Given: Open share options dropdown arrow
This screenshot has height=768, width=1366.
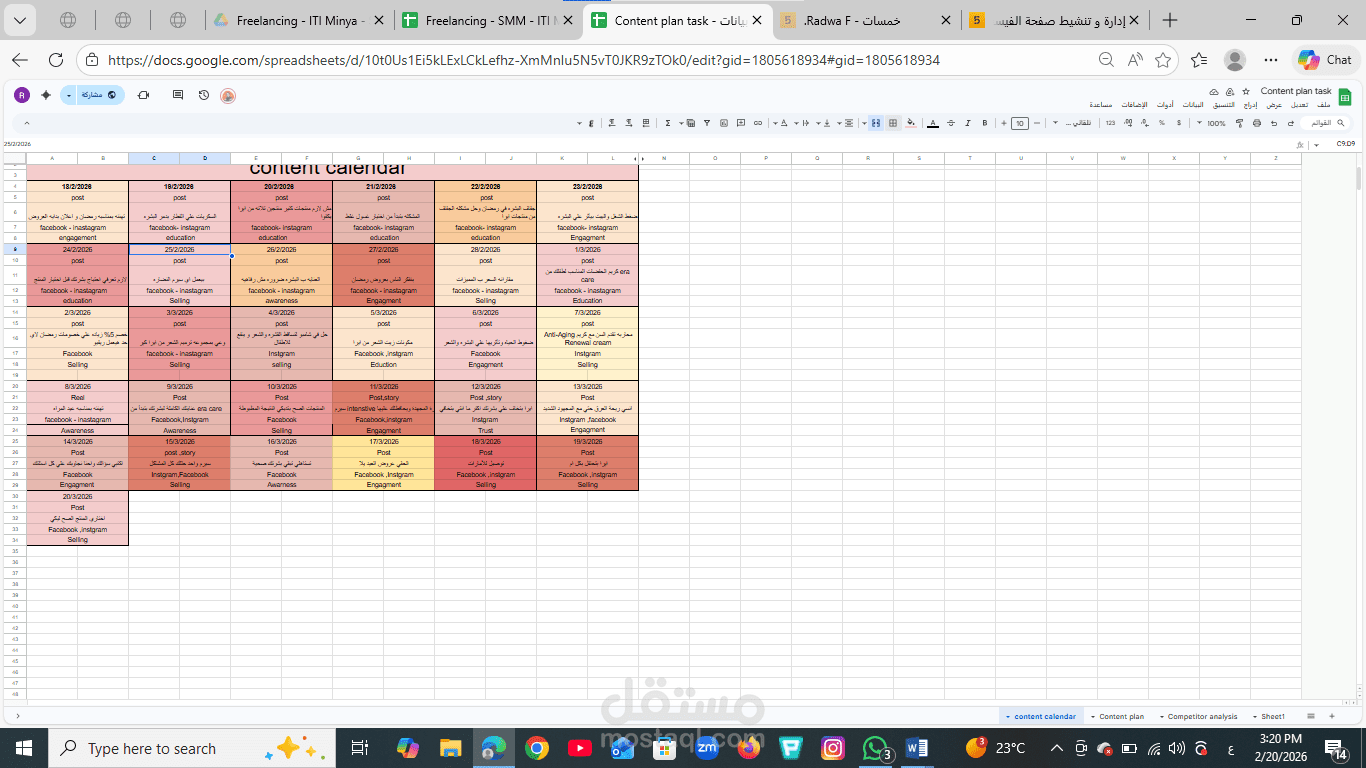Looking at the screenshot, I should pyautogui.click(x=68, y=95).
